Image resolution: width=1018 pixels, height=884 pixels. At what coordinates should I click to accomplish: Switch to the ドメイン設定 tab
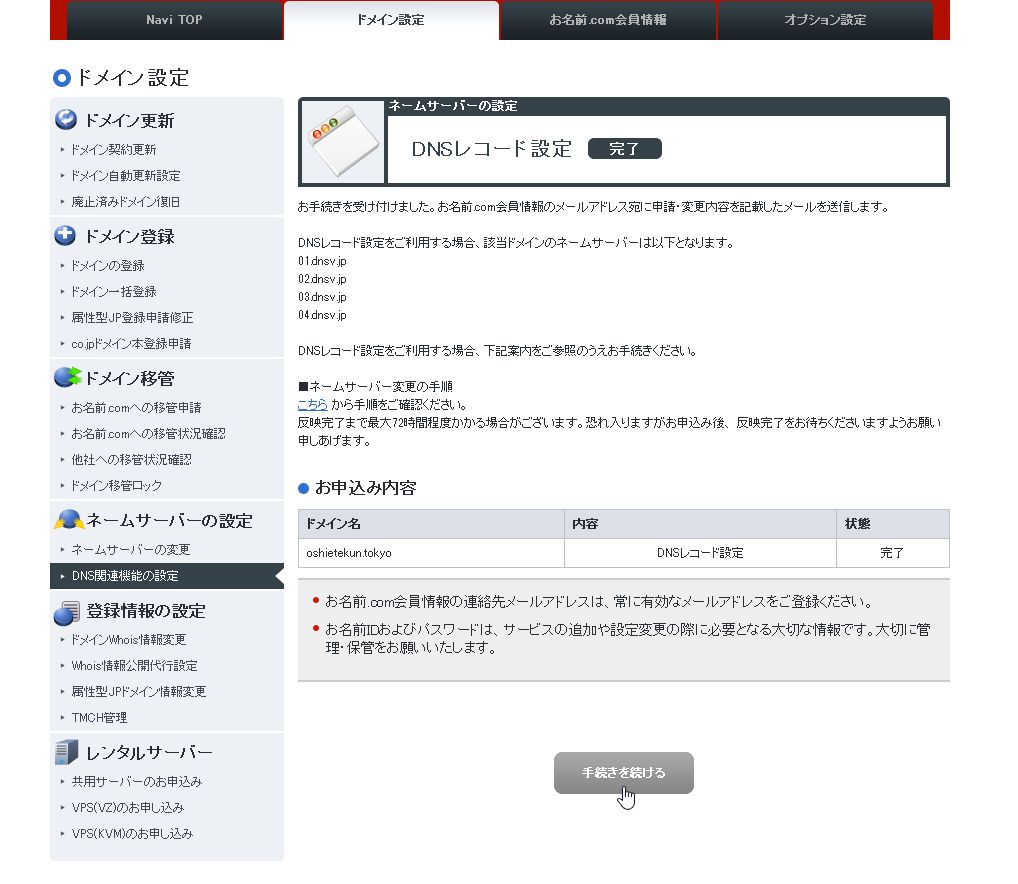tap(391, 19)
